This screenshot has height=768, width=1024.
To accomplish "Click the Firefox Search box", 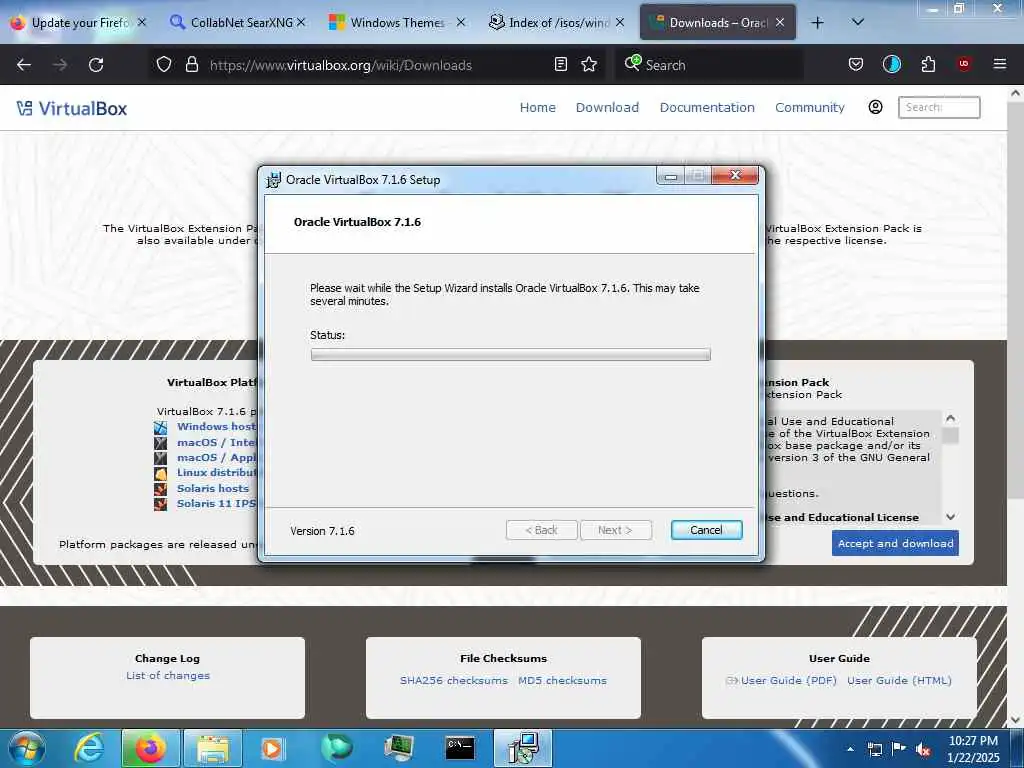I will coord(709,65).
